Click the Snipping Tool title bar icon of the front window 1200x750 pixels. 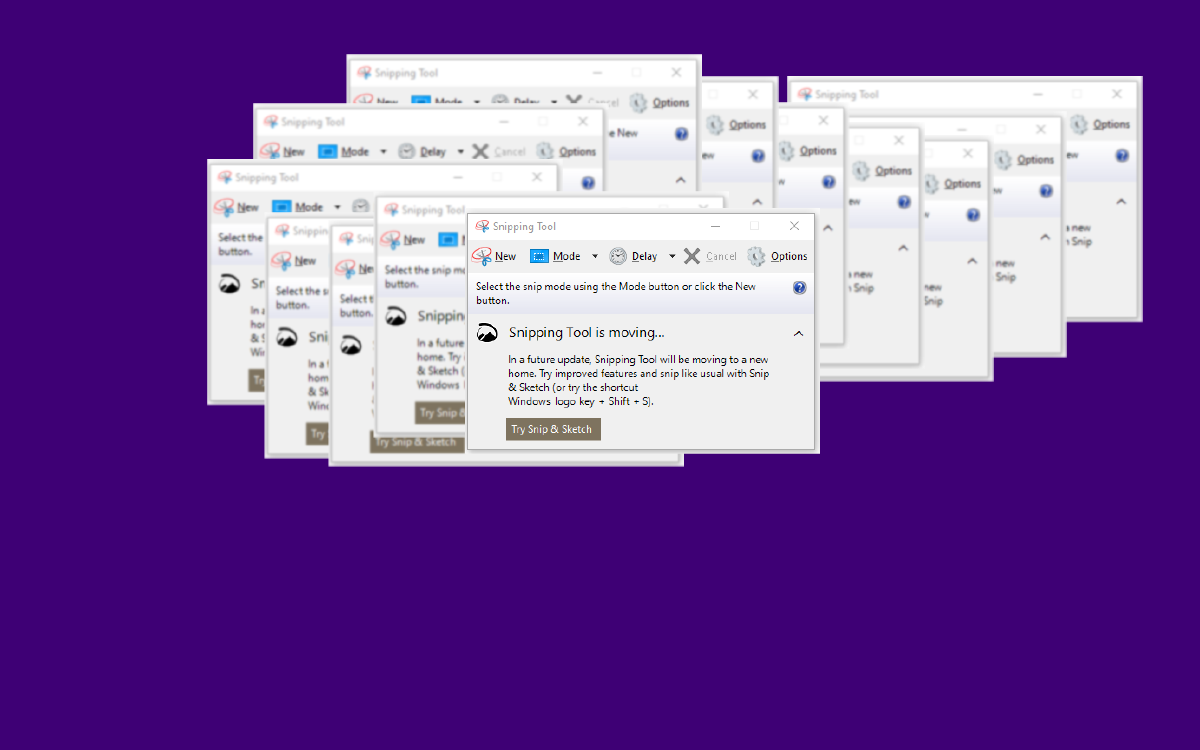pos(482,226)
